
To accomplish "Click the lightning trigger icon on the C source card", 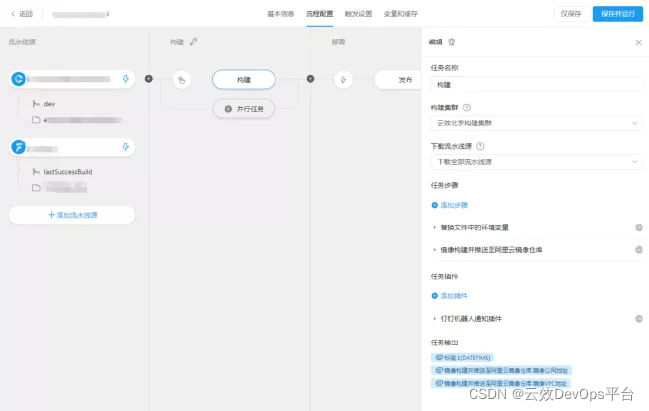I will tap(126, 79).
